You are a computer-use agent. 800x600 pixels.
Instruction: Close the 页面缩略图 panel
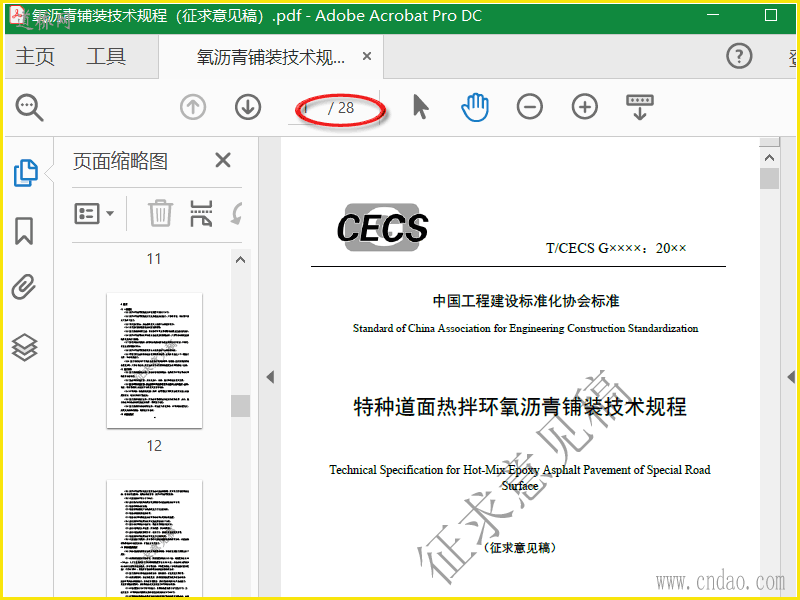click(223, 160)
